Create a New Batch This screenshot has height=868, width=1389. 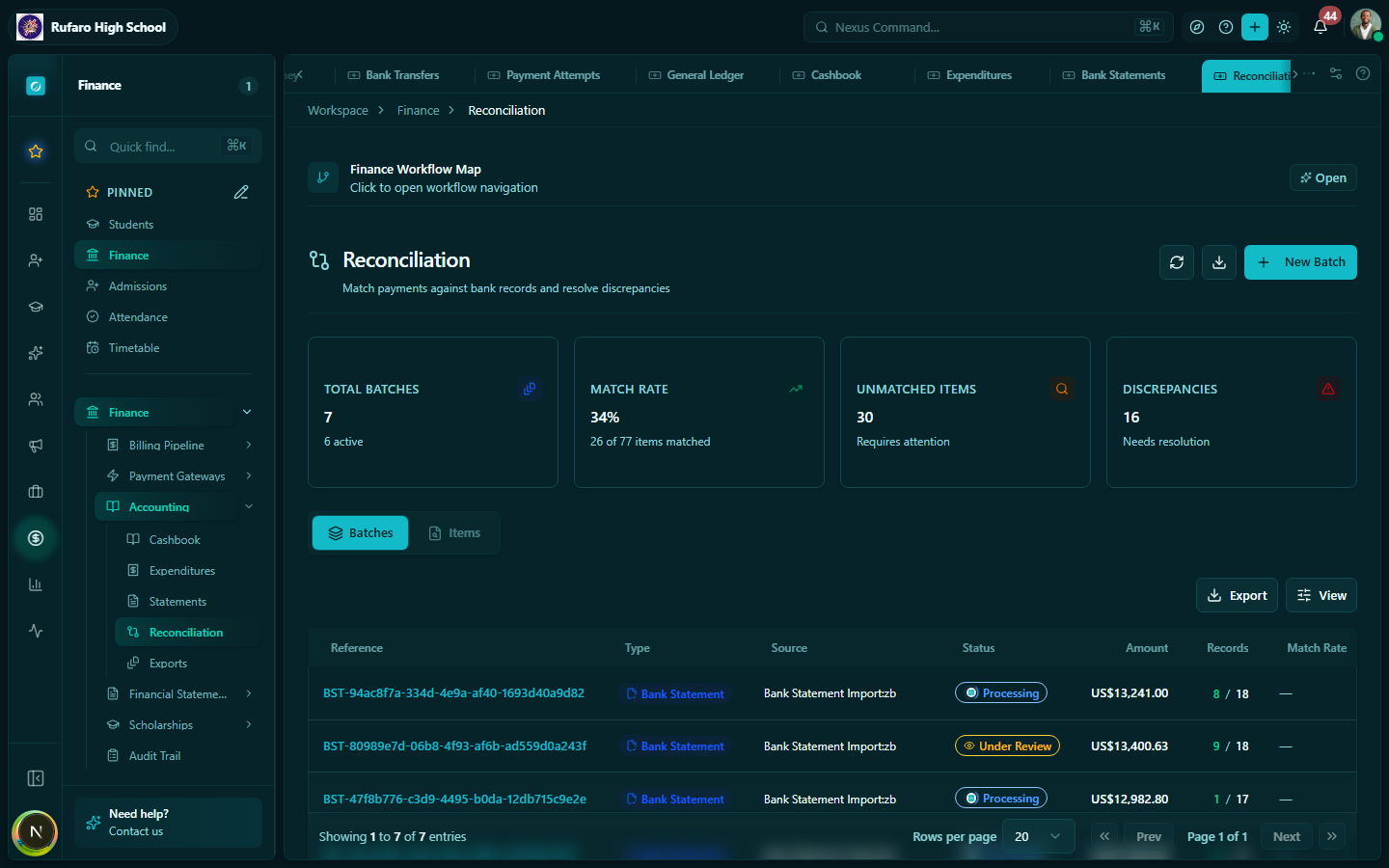coord(1300,262)
